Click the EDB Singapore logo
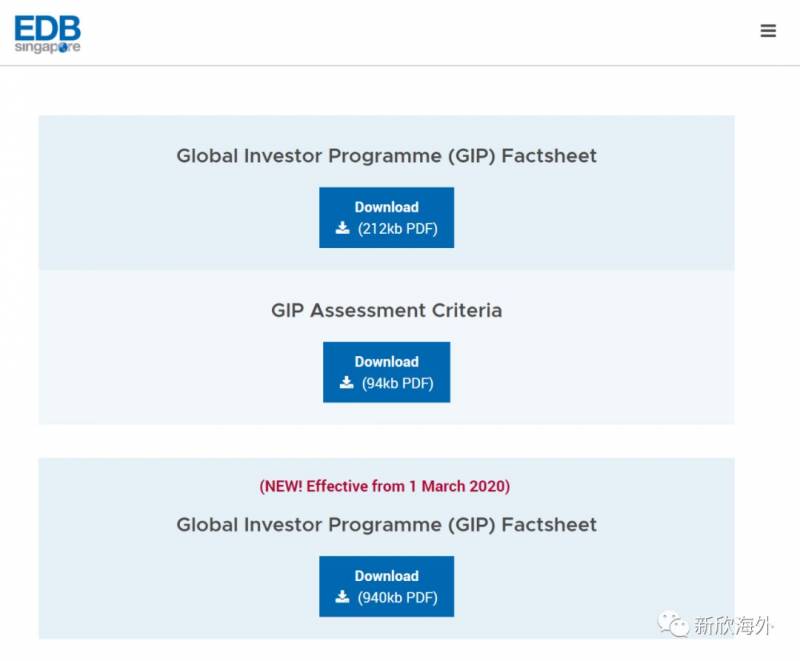Viewport: 800px width, 661px height. pyautogui.click(x=47, y=33)
